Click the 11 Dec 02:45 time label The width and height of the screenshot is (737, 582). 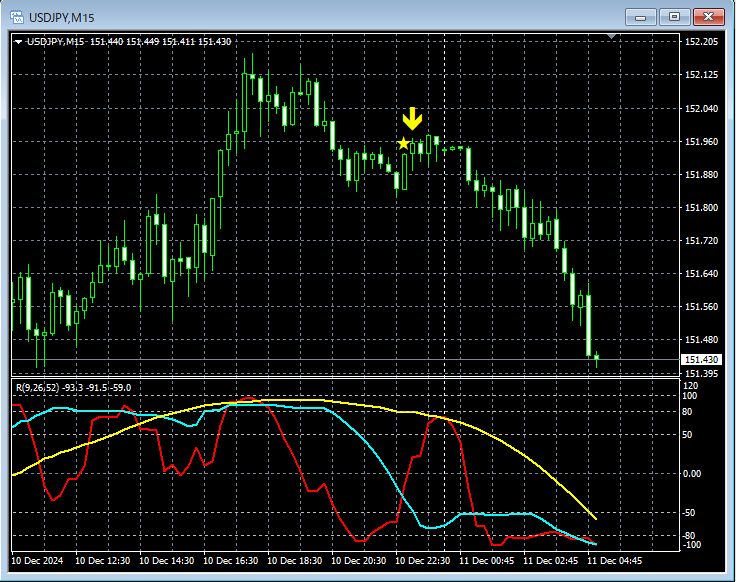(550, 561)
